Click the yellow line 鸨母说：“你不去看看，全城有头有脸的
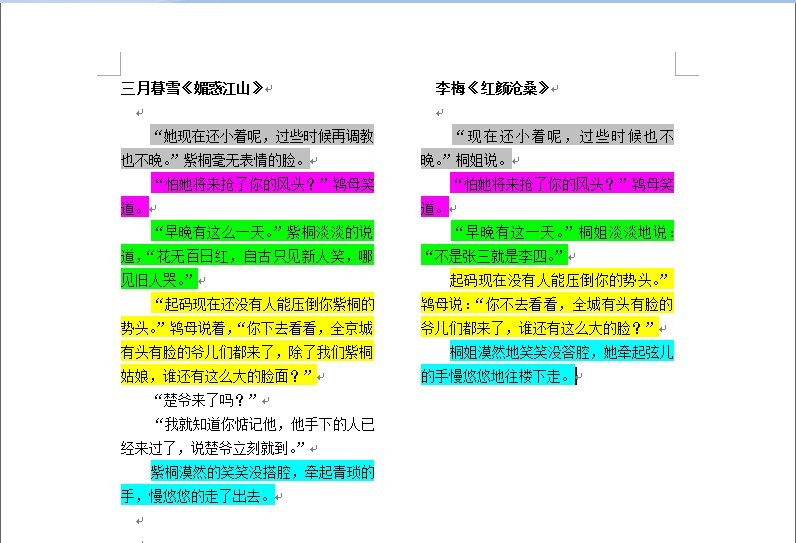This screenshot has width=796, height=543. (547, 304)
